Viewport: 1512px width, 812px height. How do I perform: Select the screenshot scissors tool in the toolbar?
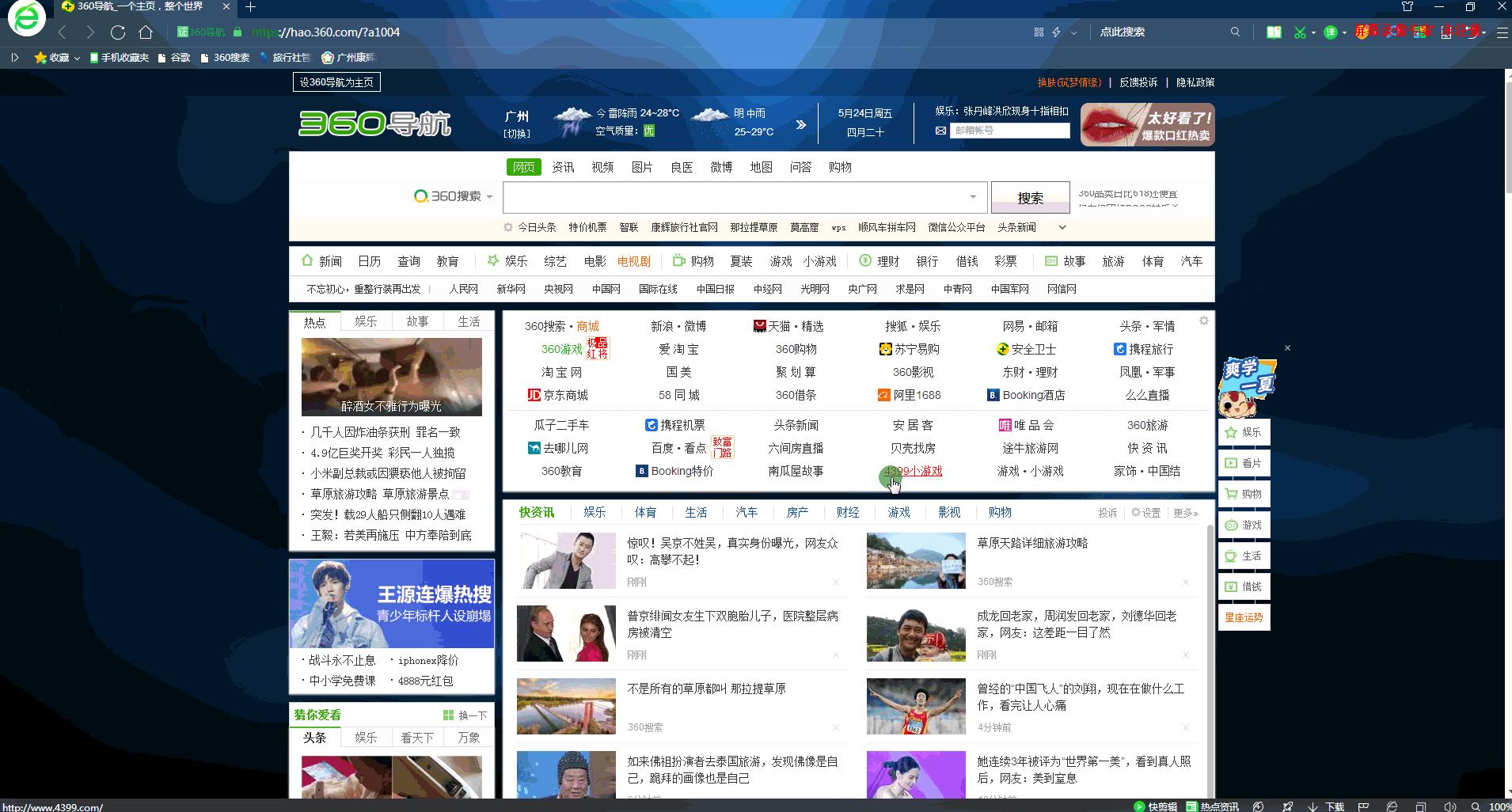click(x=1300, y=32)
